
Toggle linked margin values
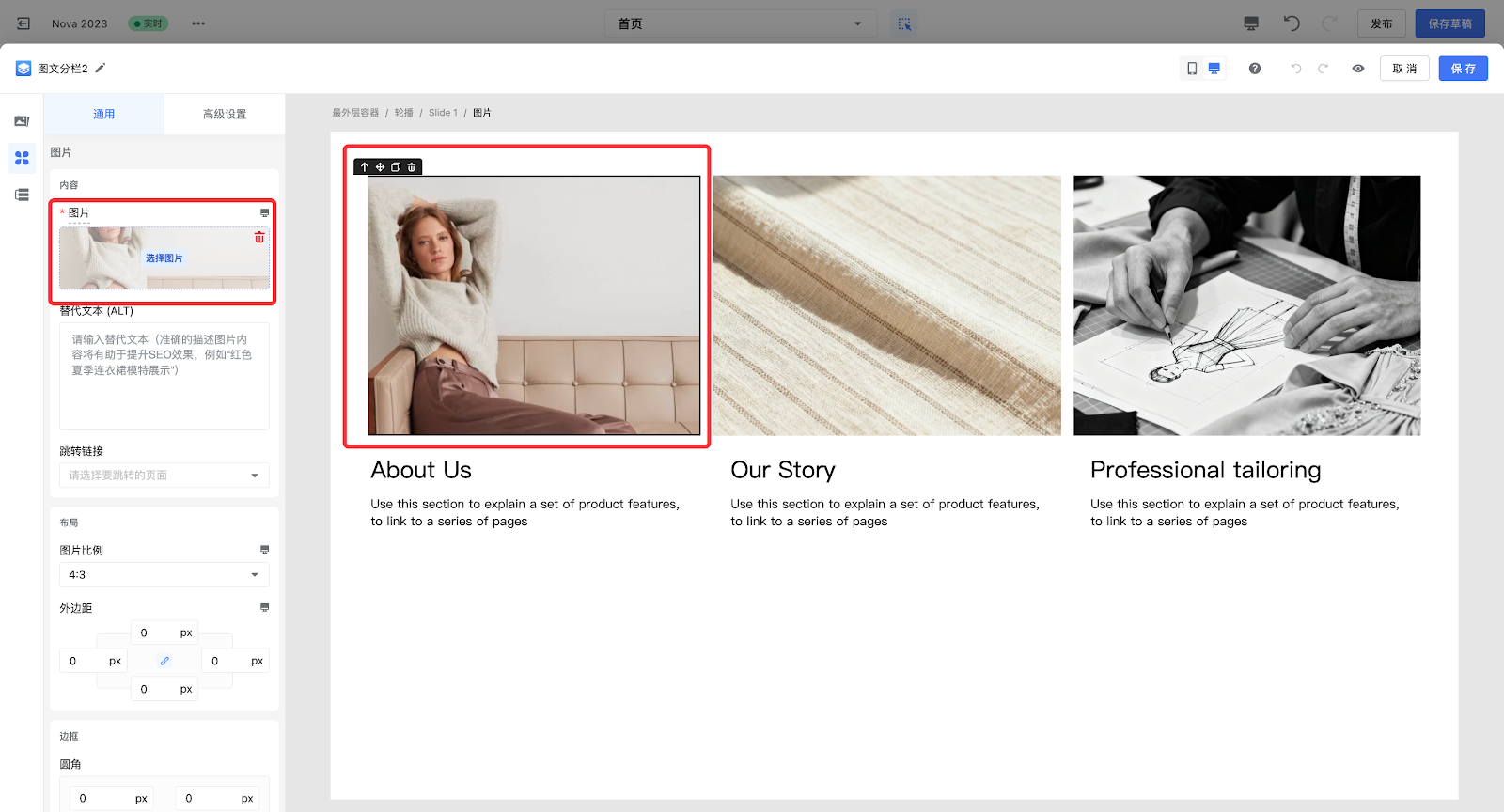pyautogui.click(x=164, y=661)
